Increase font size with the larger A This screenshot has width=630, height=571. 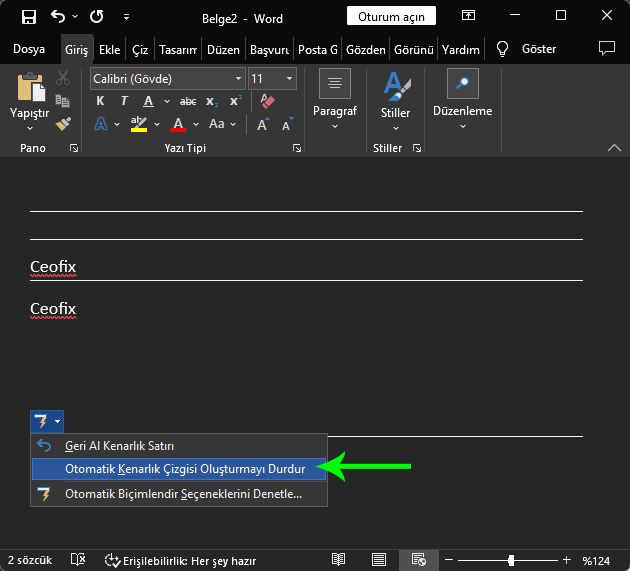click(x=263, y=125)
